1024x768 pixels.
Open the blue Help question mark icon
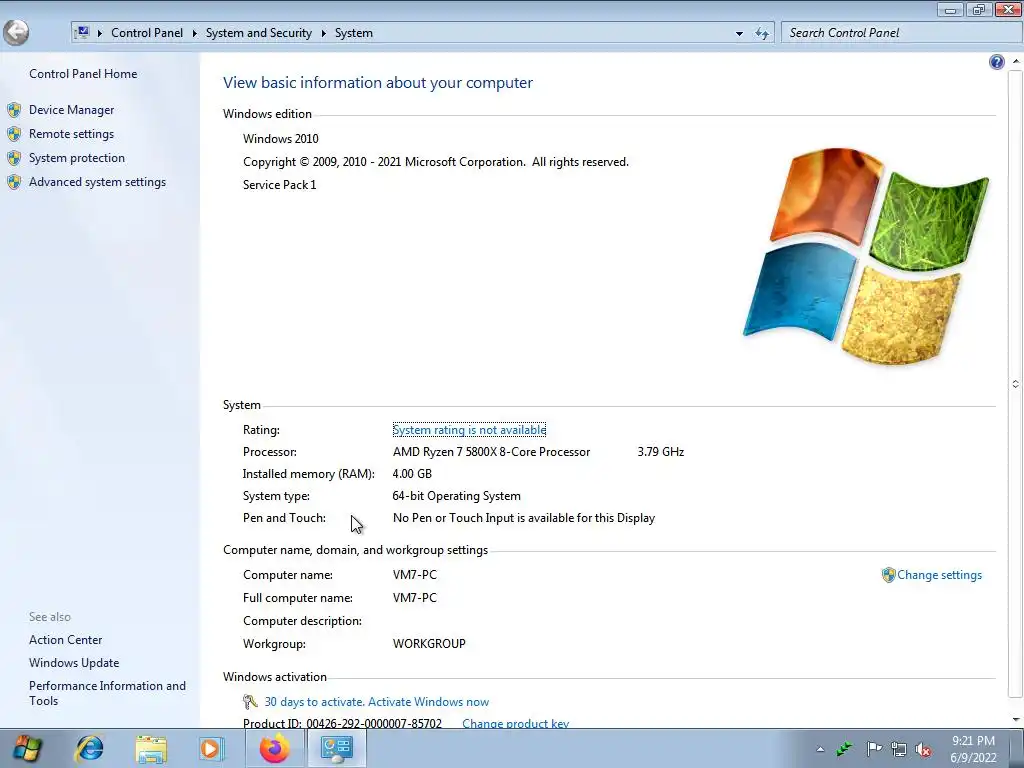(997, 62)
